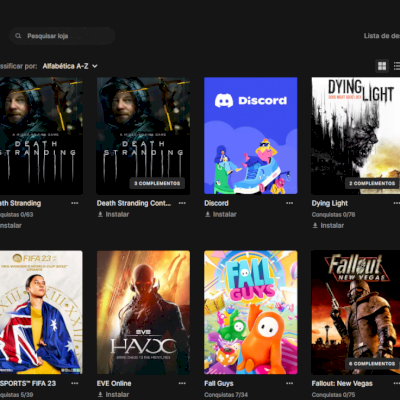The height and width of the screenshot is (400, 400).
Task: Switch to grid view layout
Action: point(382,66)
